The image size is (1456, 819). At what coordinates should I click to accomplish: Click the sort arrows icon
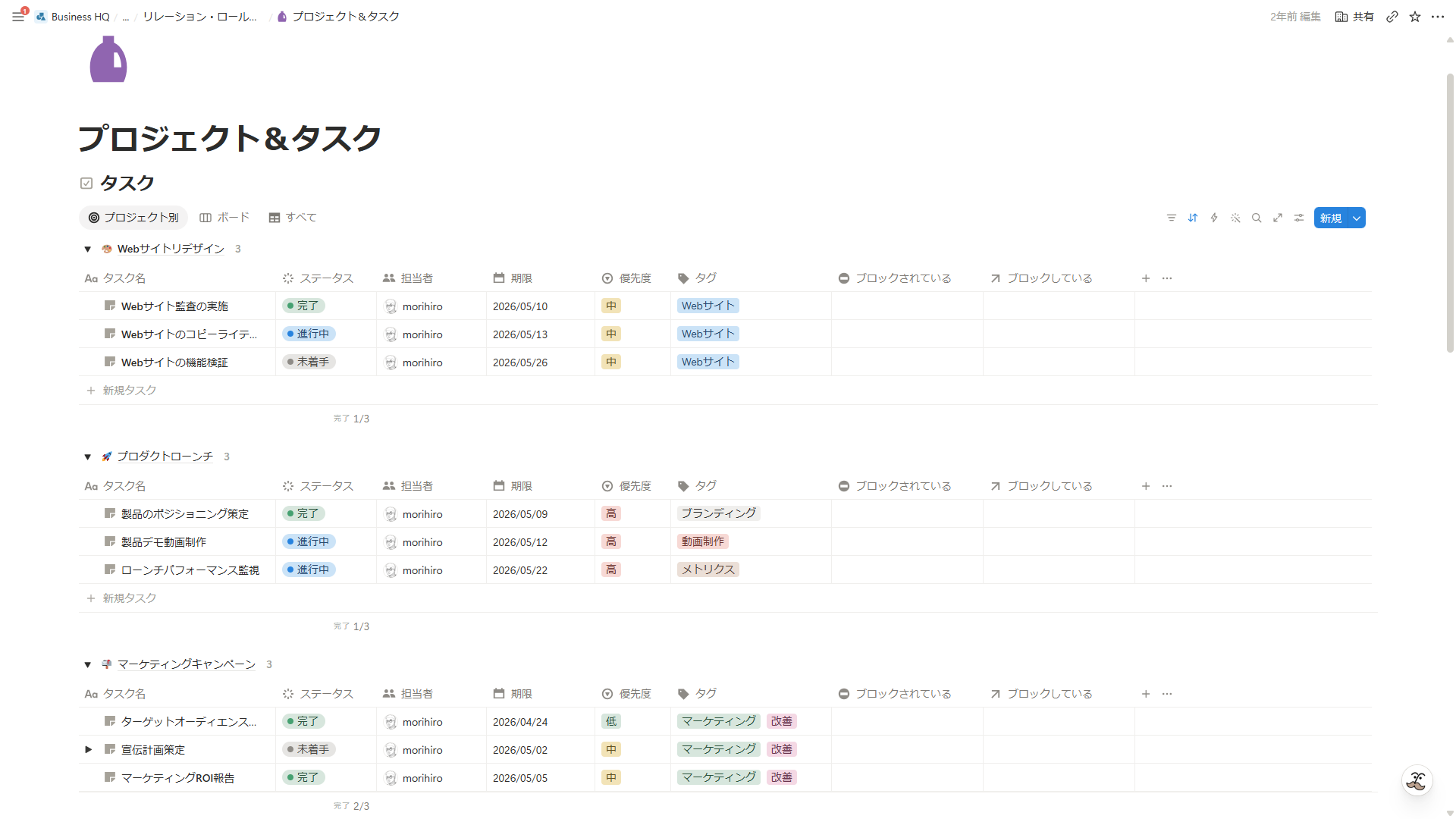1193,218
